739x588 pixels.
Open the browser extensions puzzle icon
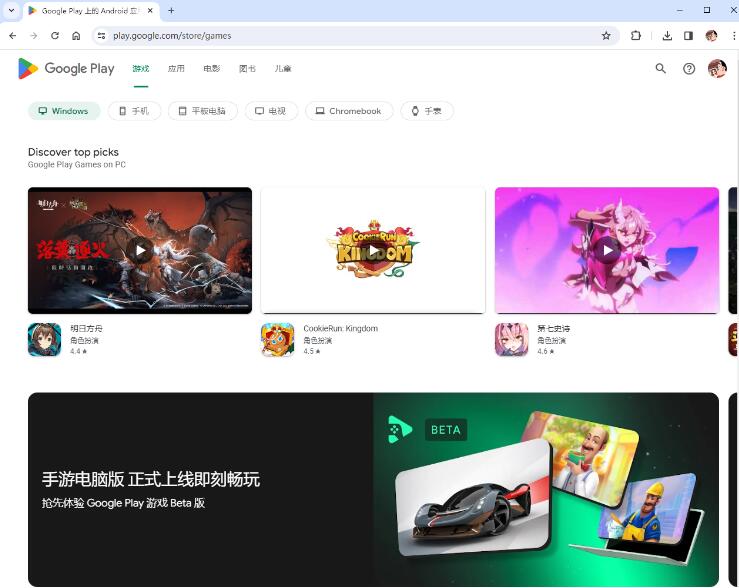[x=636, y=36]
